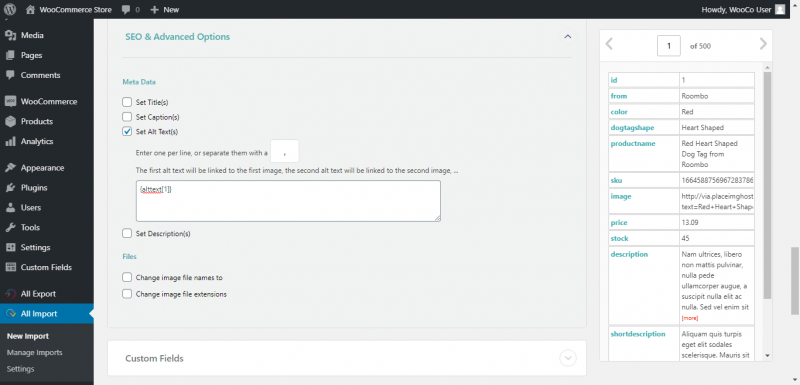Click the color field label

(619, 112)
